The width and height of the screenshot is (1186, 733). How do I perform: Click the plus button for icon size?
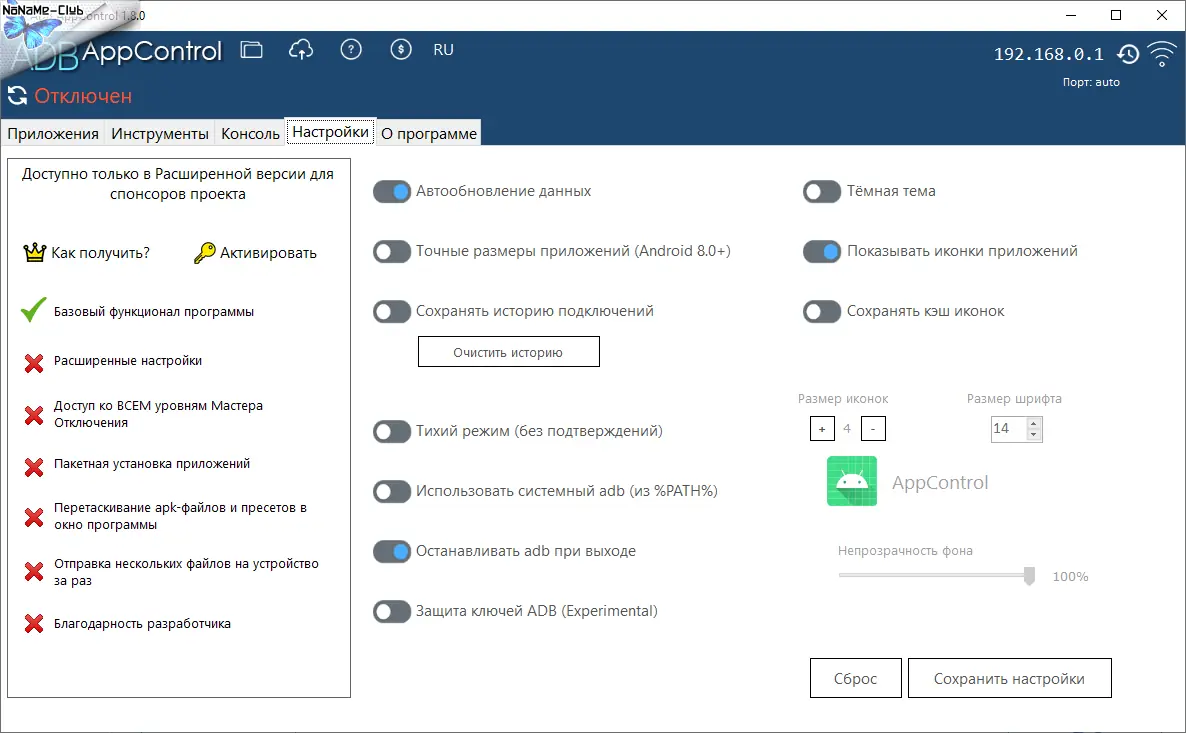coord(822,429)
